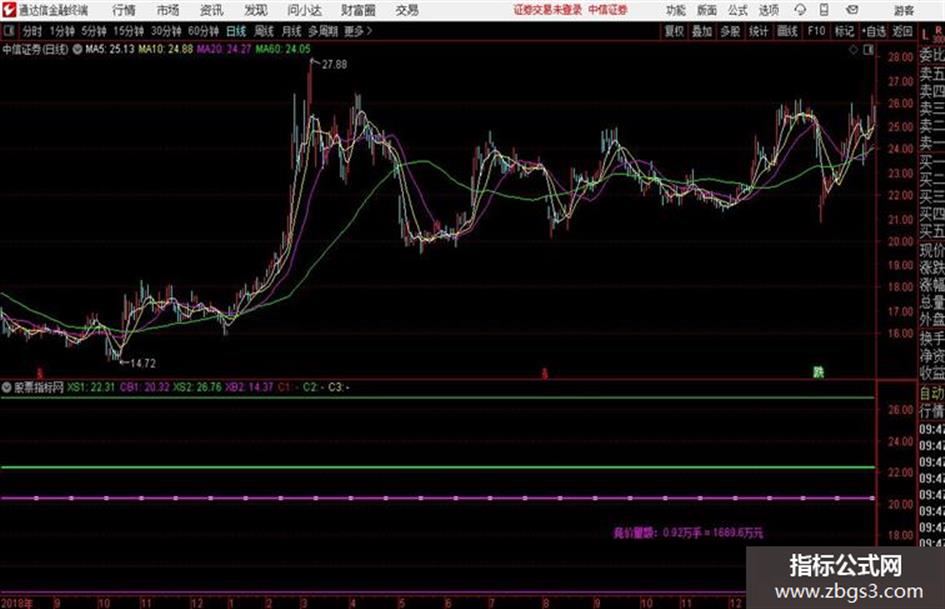The image size is (945, 609).
Task: Click the side-panel icon beside the diamond
Action: pyautogui.click(x=868, y=50)
